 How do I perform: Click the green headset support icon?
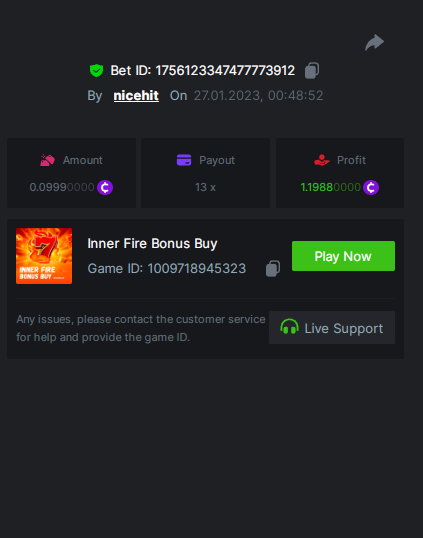(x=289, y=327)
